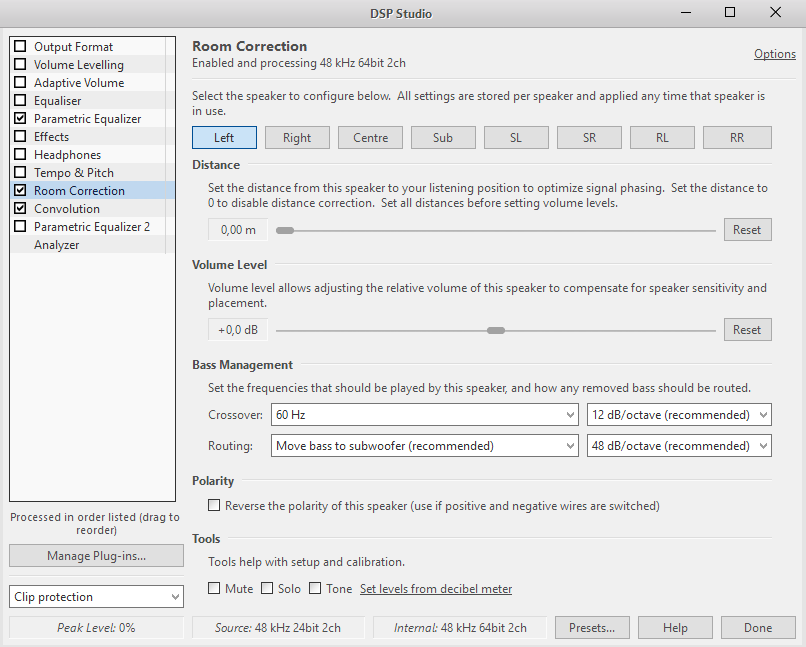The width and height of the screenshot is (806, 647).
Task: Open the Parametric Equalizer list entry
Action: (x=87, y=119)
